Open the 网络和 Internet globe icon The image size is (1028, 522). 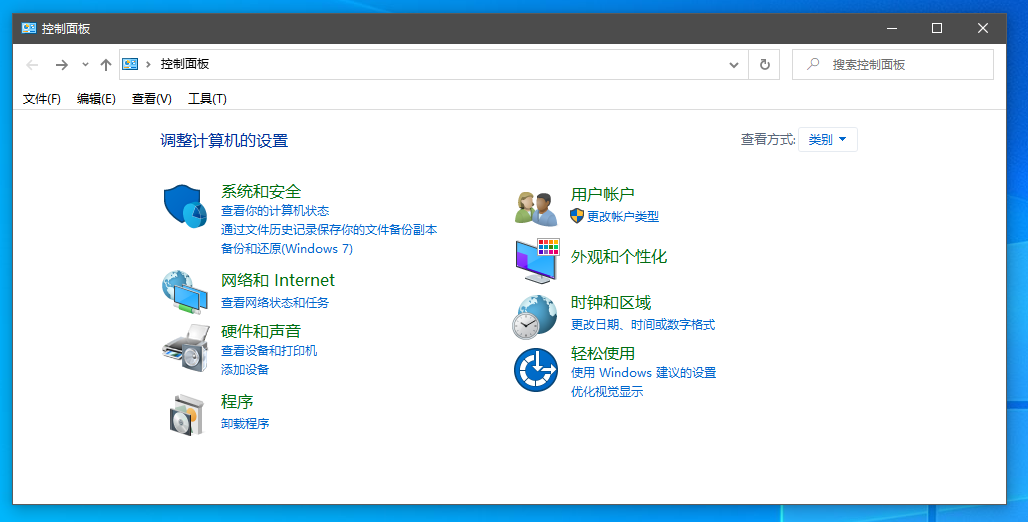185,291
